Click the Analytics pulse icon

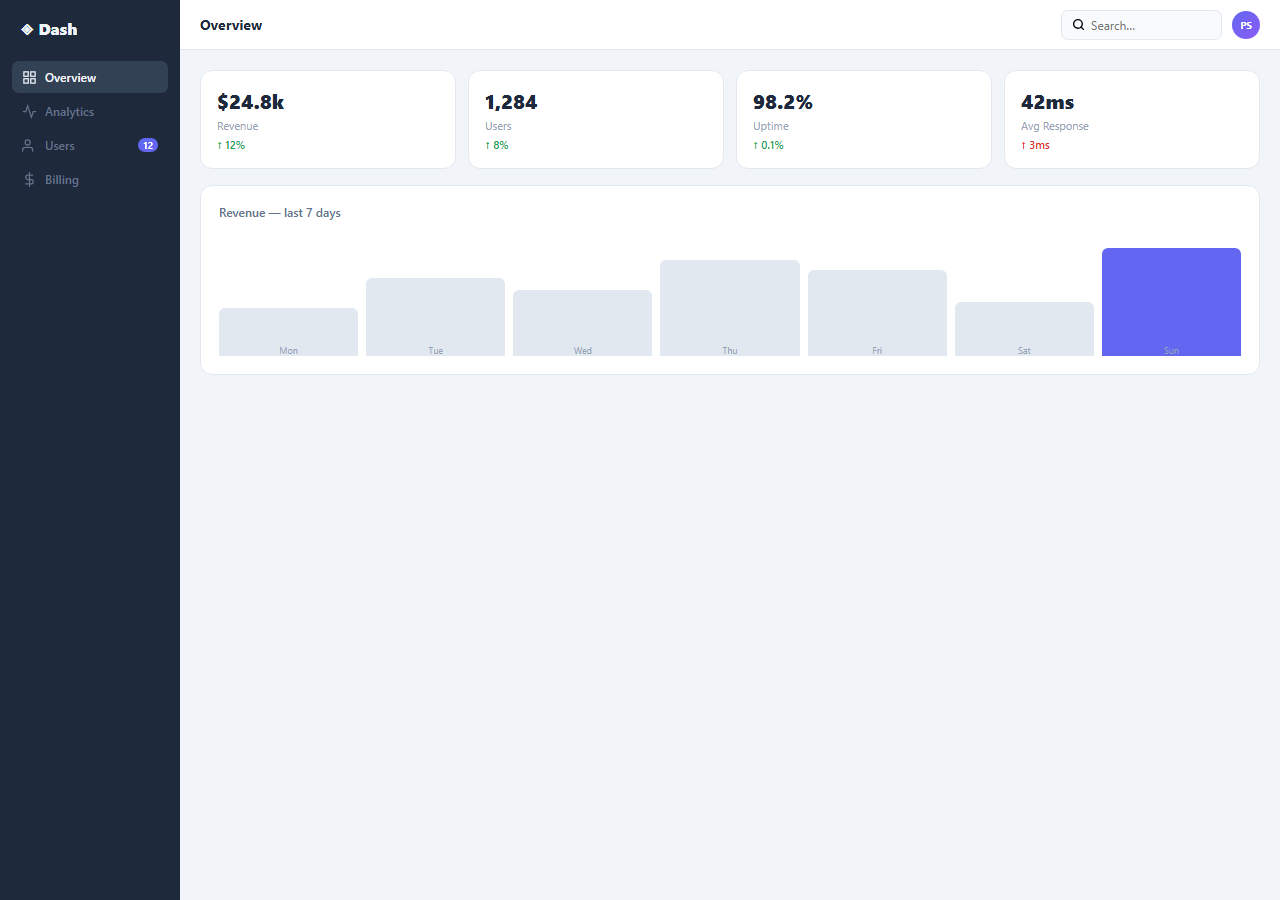coord(29,112)
